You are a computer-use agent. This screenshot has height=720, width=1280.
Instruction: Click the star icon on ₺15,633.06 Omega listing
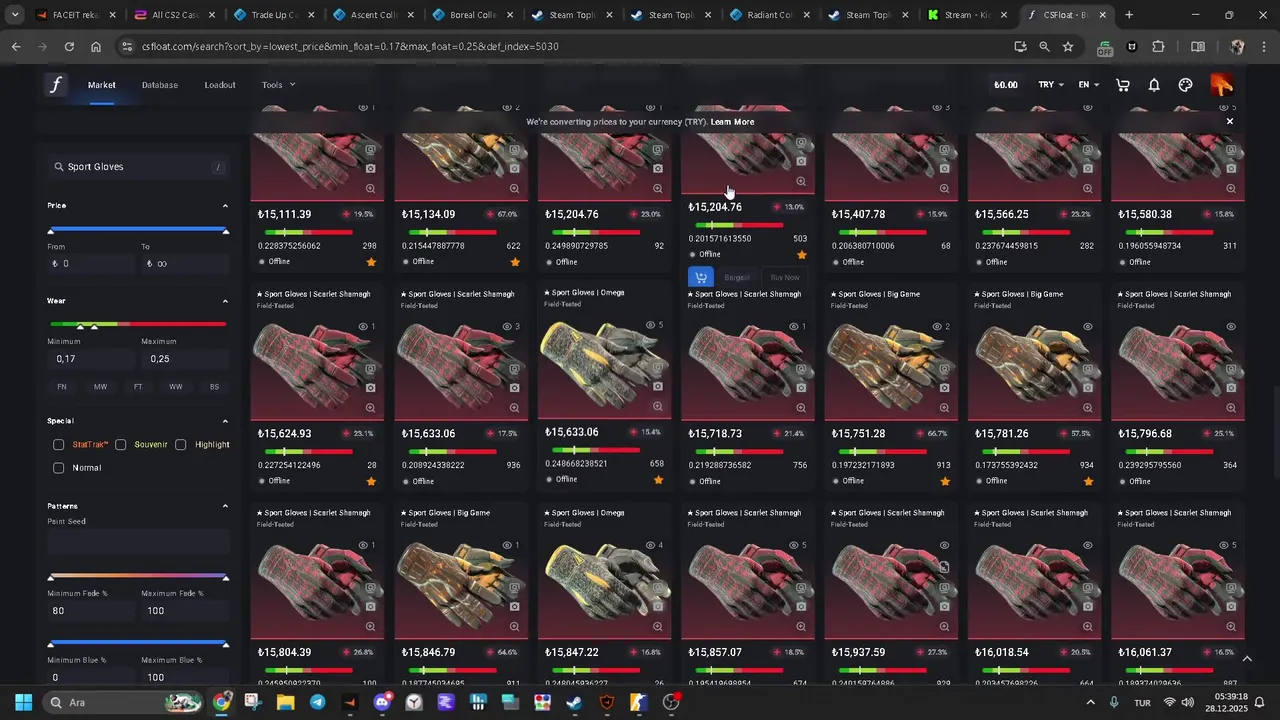[658, 480]
